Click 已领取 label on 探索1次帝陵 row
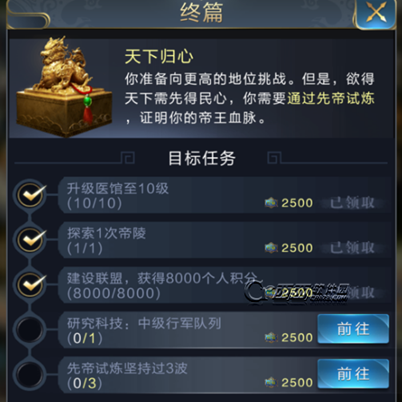 coord(352,248)
